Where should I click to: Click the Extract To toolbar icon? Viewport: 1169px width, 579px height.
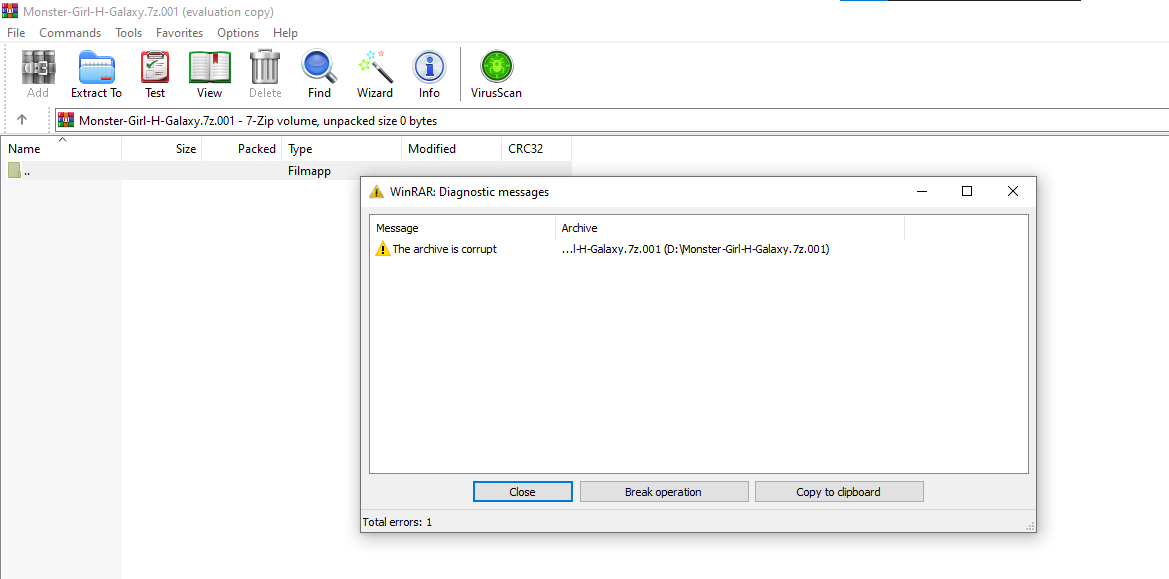[x=96, y=68]
